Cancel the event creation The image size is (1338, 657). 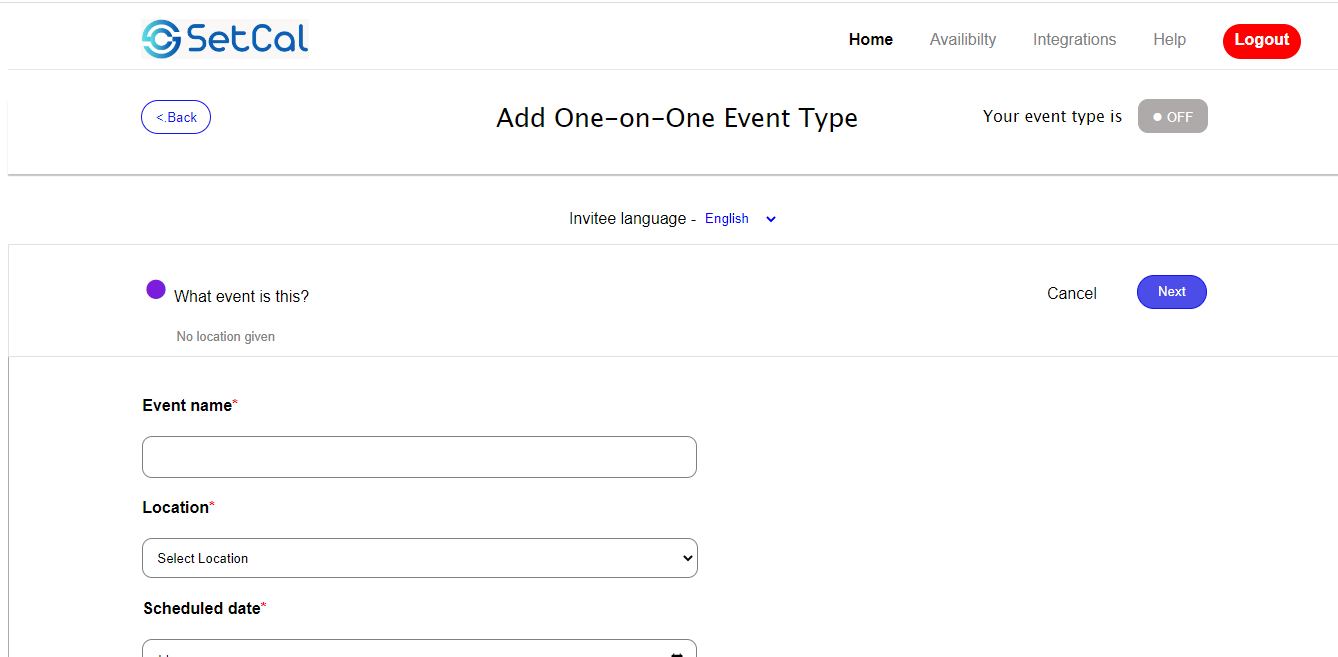[1071, 293]
